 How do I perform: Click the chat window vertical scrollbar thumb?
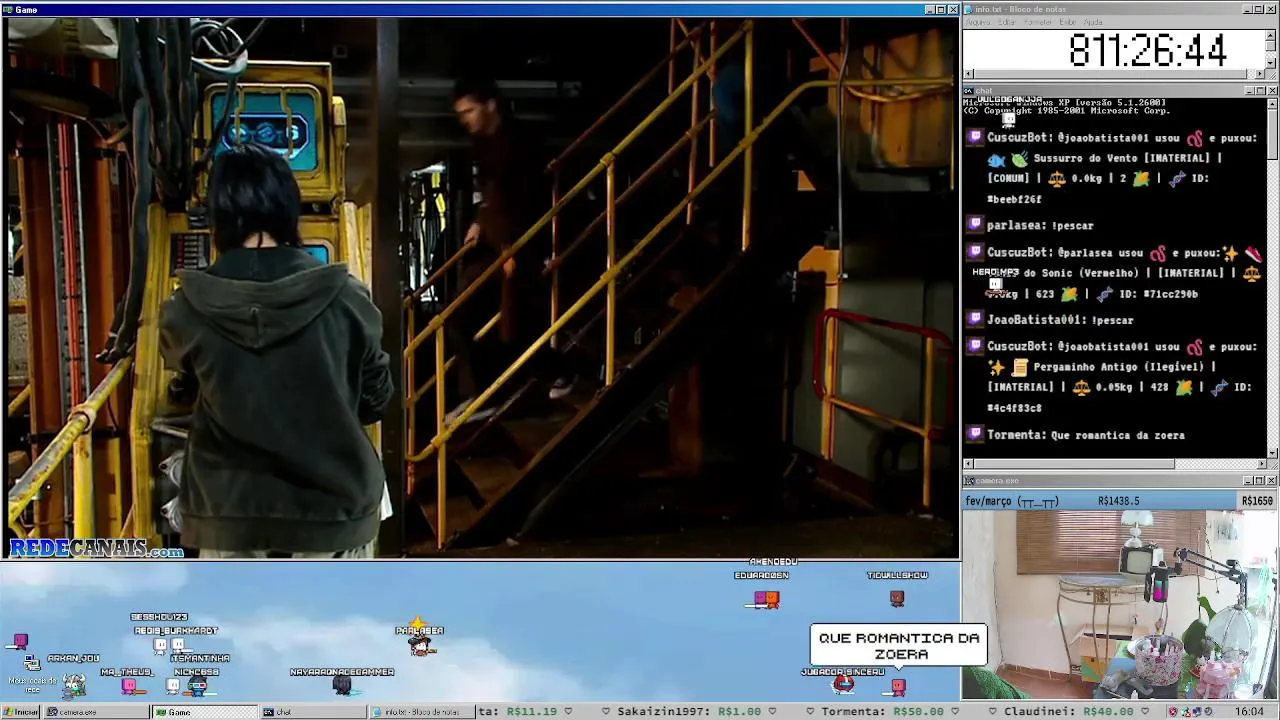(x=1272, y=133)
